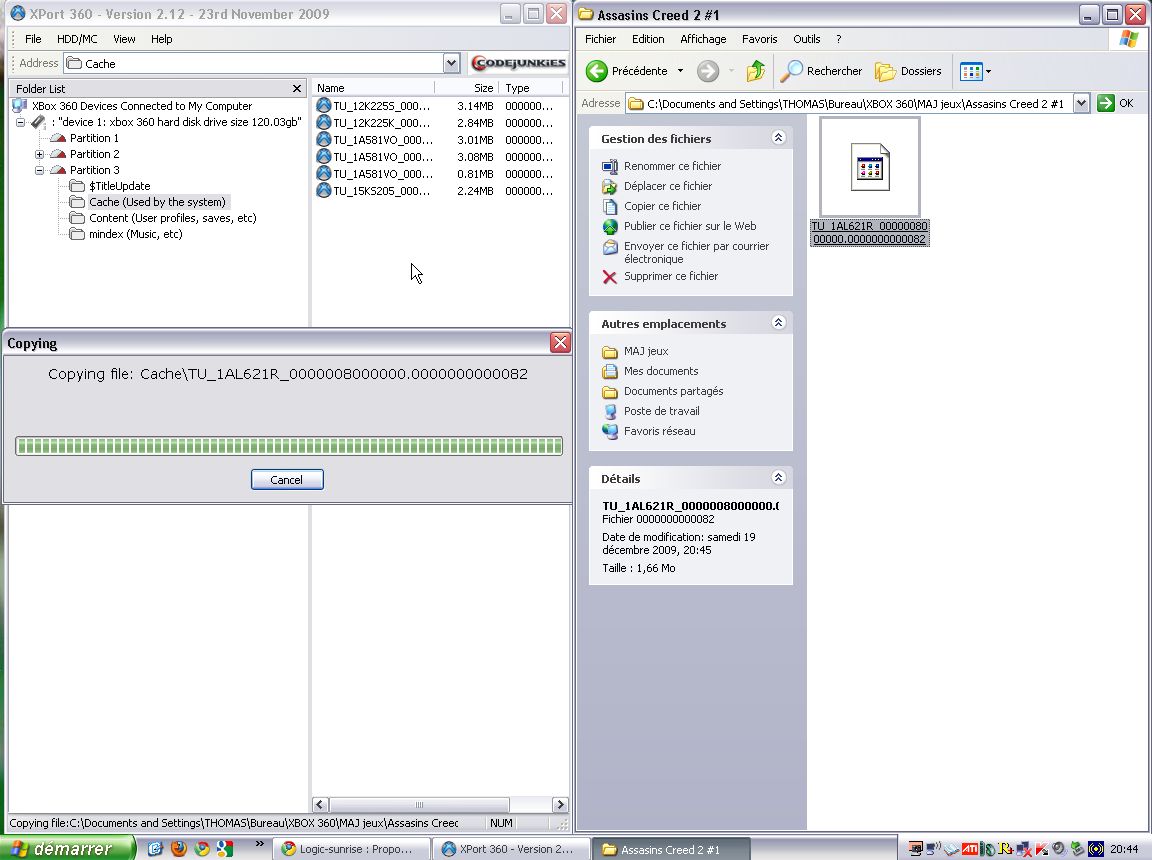Viewport: 1152px width, 860px height.
Task: Open the Address dropdown in XPort 360
Action: 451,63
